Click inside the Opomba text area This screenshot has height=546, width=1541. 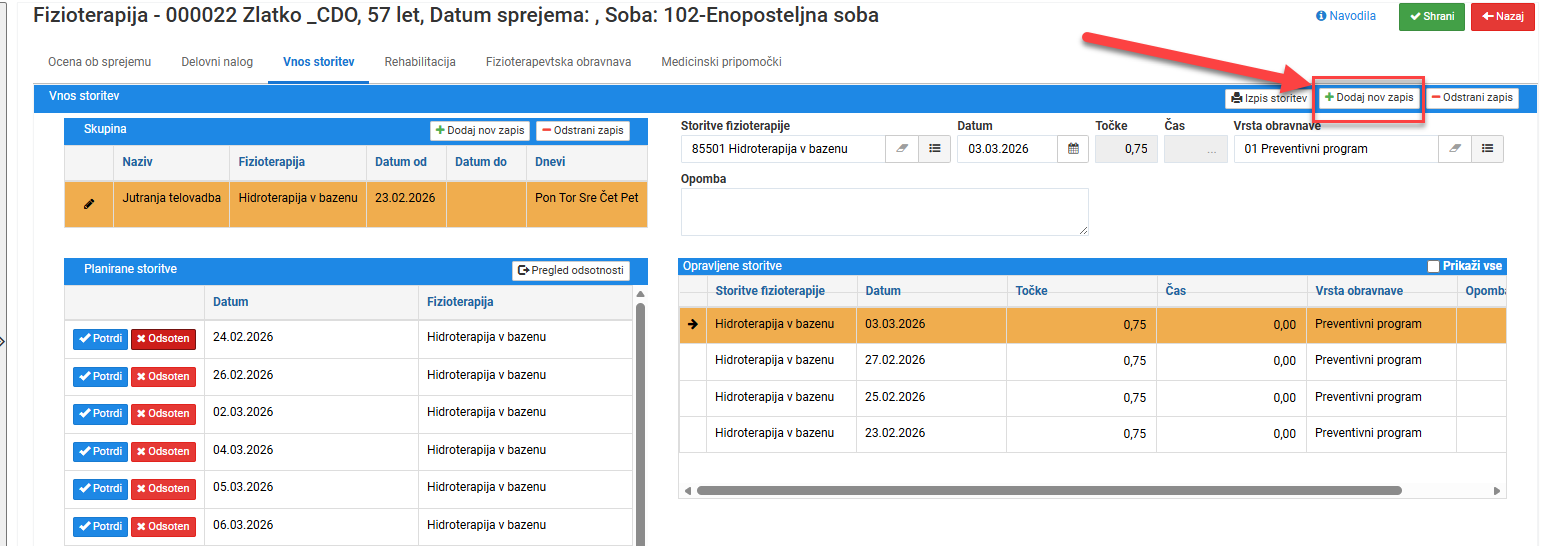pos(884,212)
